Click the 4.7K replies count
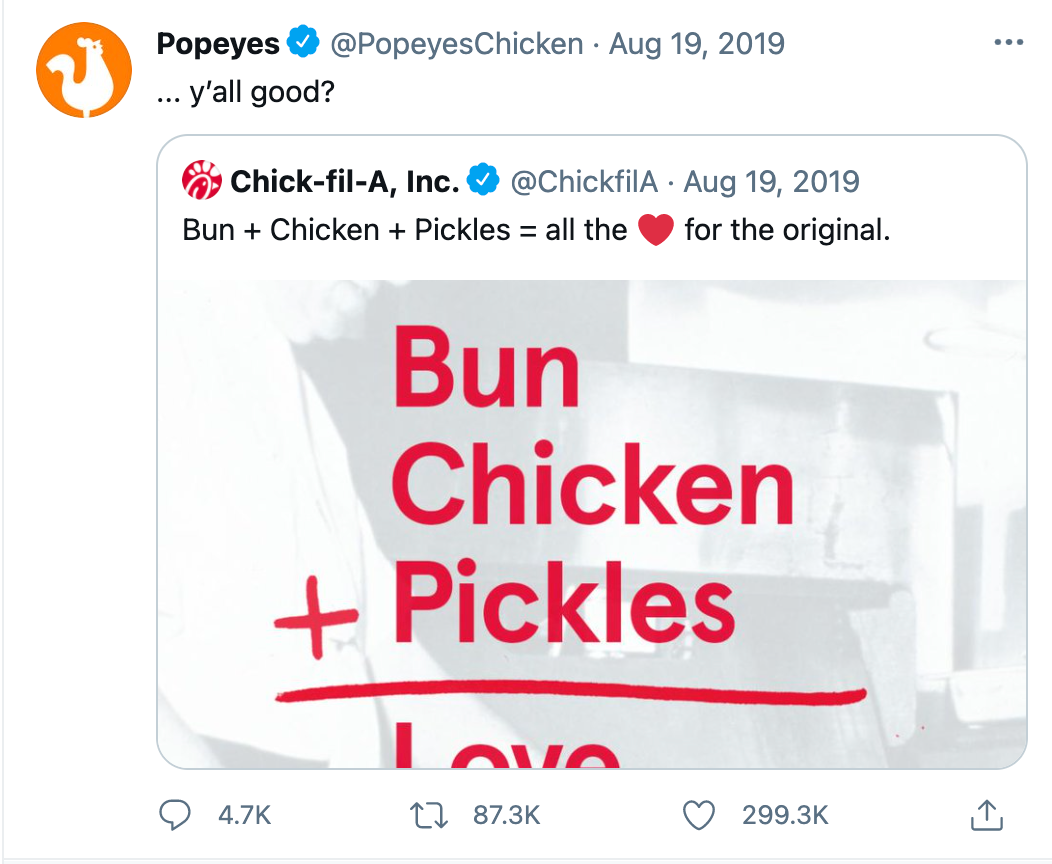1052x864 pixels. [244, 815]
